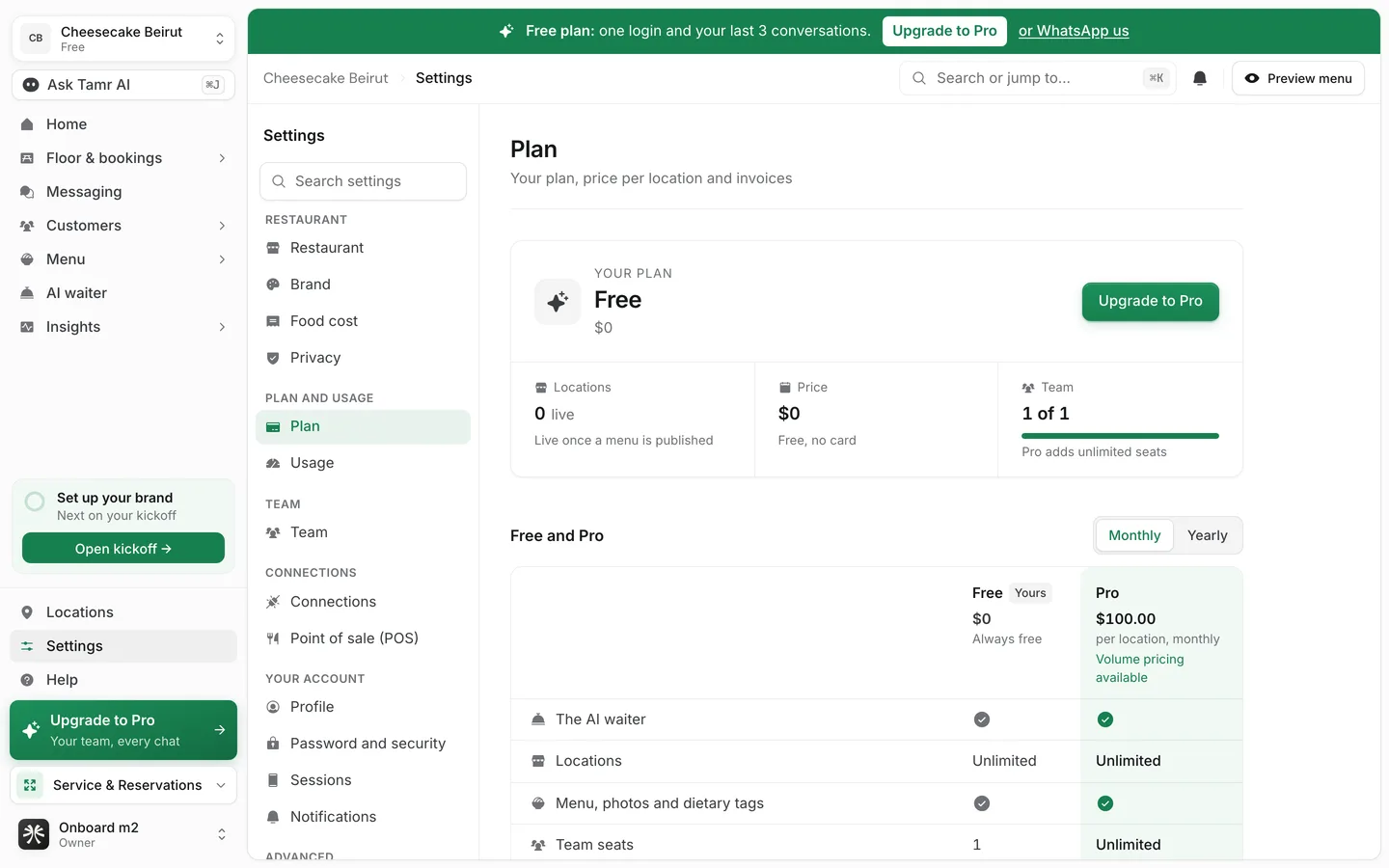Click the Volume pricing available link

[1140, 668]
